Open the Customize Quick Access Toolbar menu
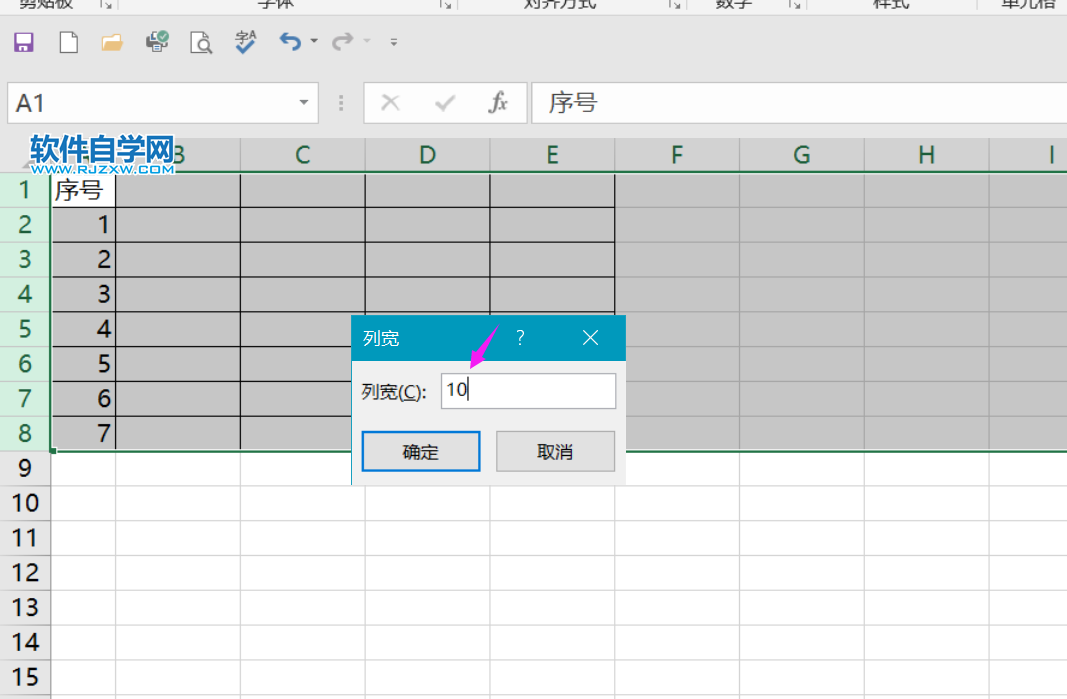 point(392,43)
